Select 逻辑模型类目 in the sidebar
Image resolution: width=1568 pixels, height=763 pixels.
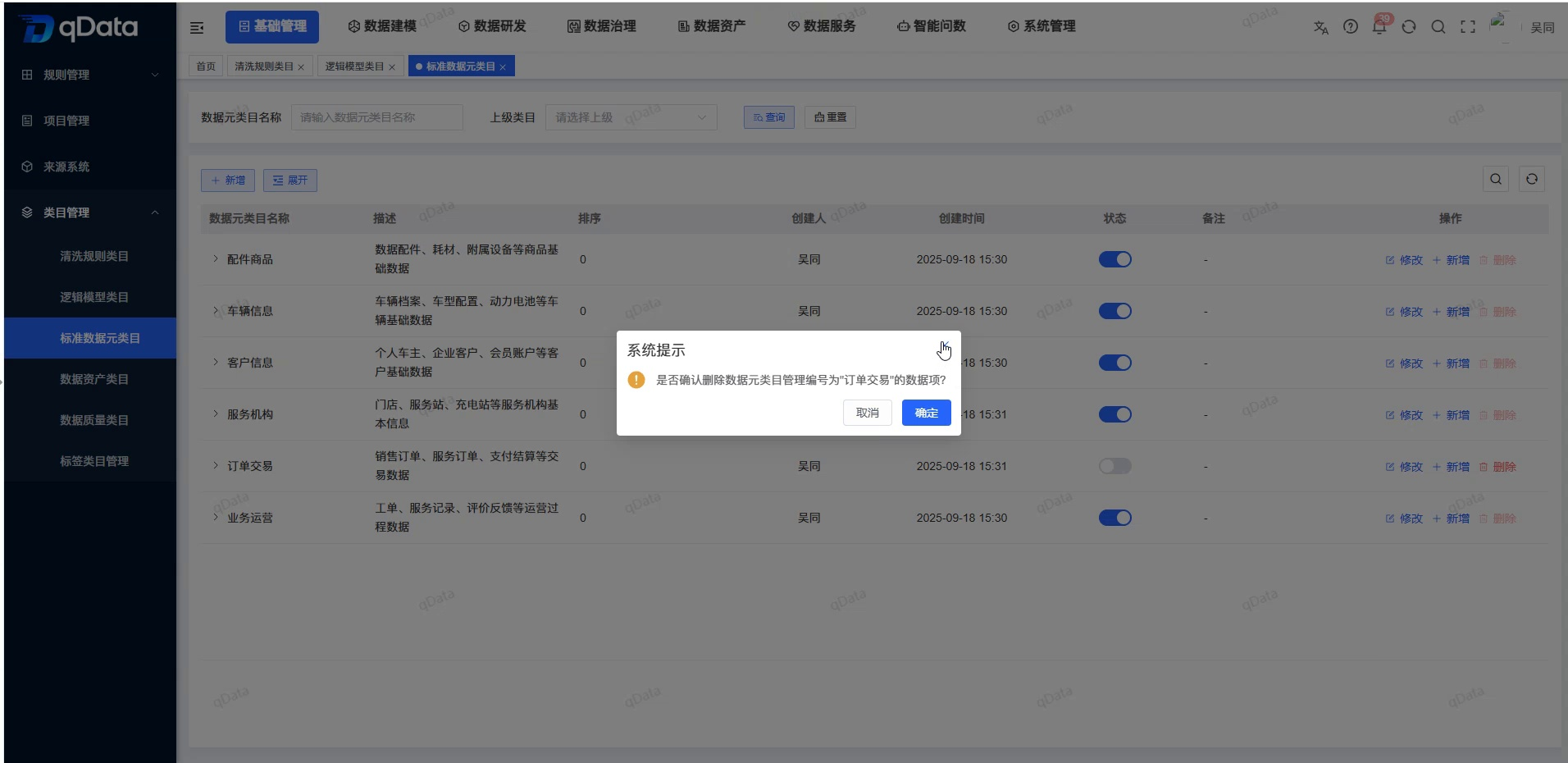coord(90,297)
